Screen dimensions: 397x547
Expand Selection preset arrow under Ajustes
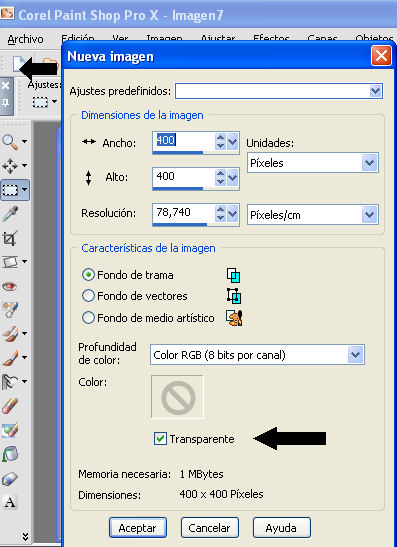pos(54,102)
